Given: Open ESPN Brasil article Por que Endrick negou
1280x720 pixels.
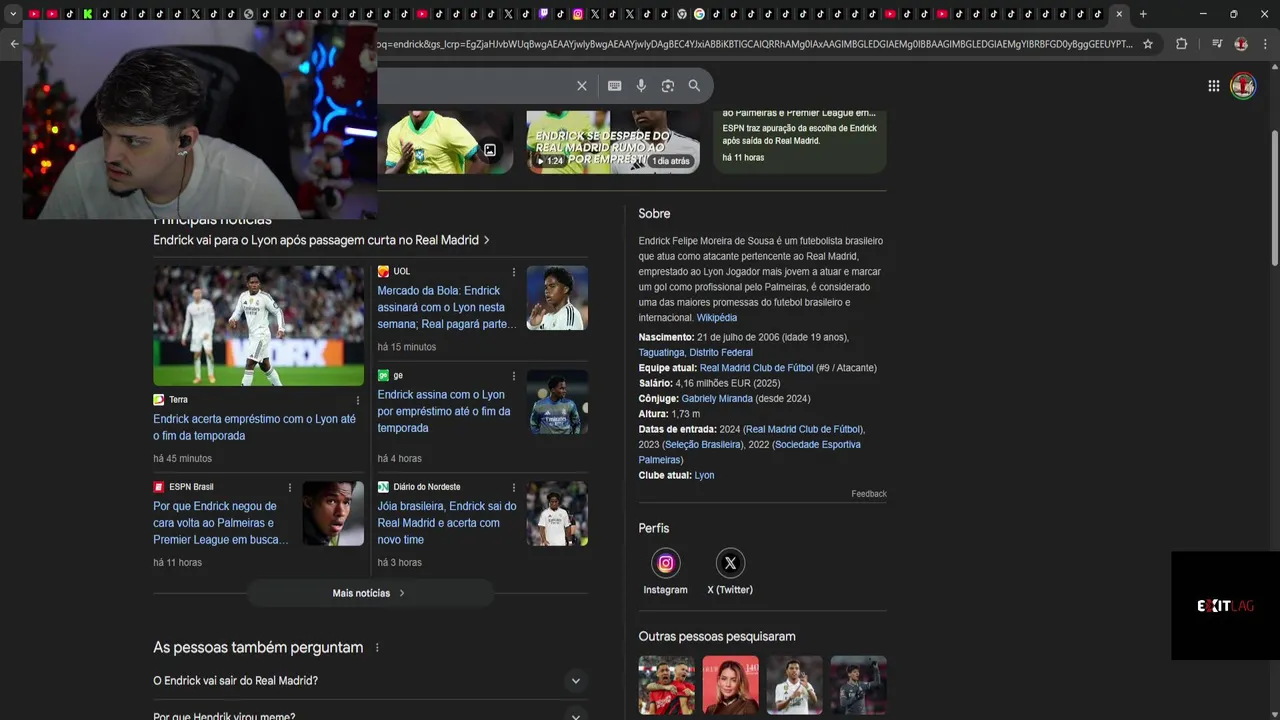Looking at the screenshot, I should click(x=221, y=523).
